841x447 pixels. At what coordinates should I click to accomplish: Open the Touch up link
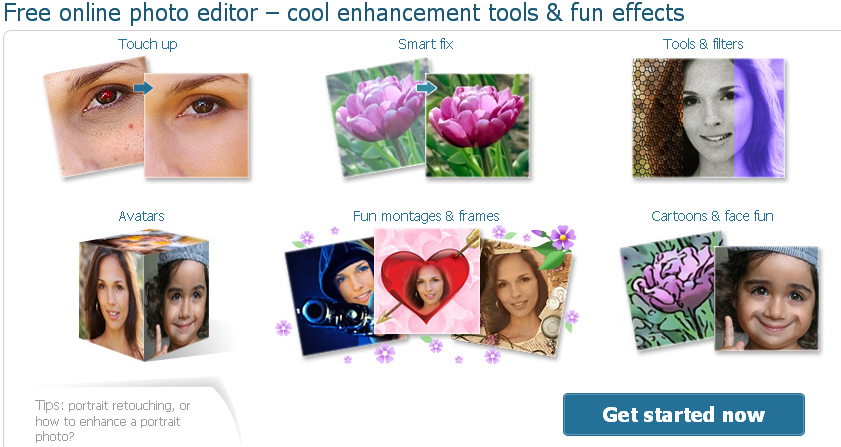pyautogui.click(x=147, y=44)
